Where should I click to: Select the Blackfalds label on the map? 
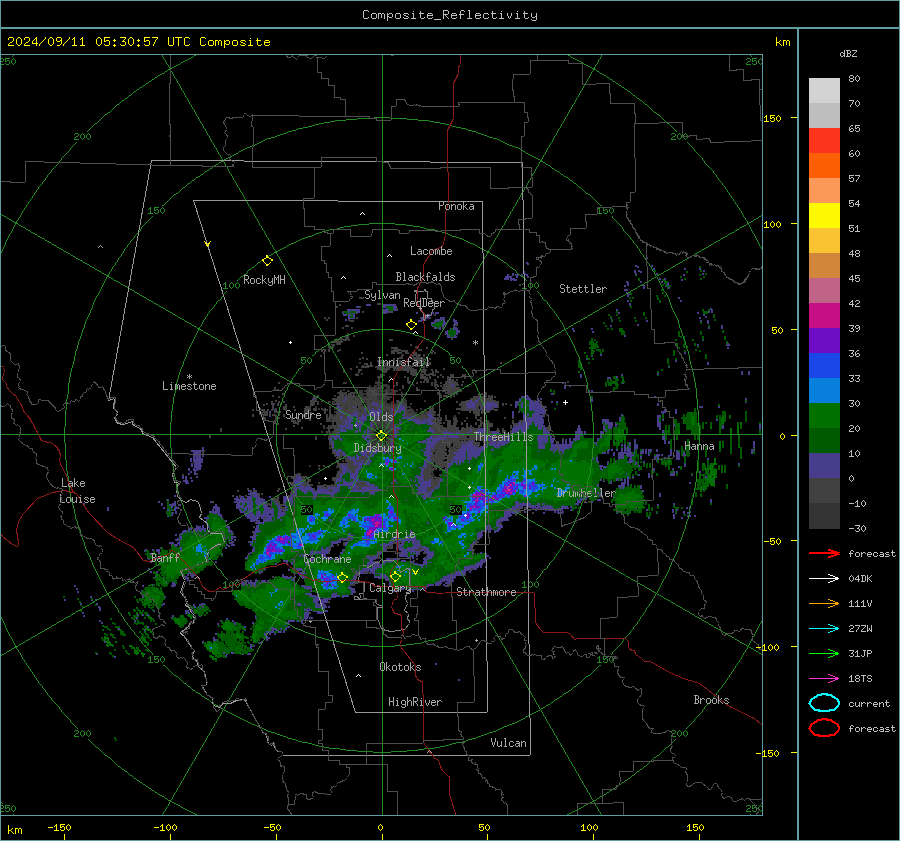pos(425,277)
